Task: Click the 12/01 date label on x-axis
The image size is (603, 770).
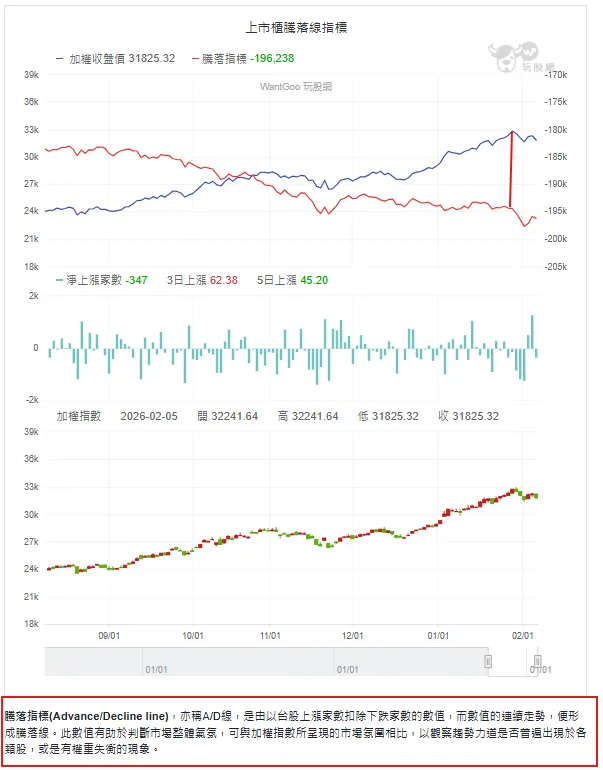Action: click(x=351, y=635)
